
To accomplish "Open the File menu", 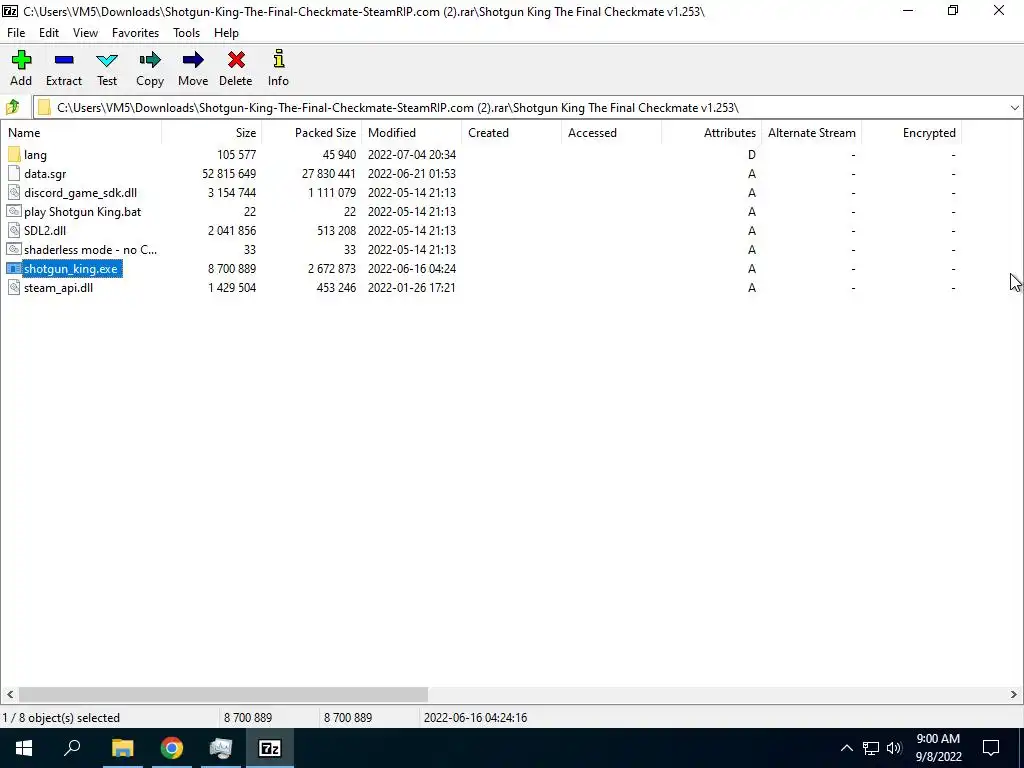I will [16, 33].
